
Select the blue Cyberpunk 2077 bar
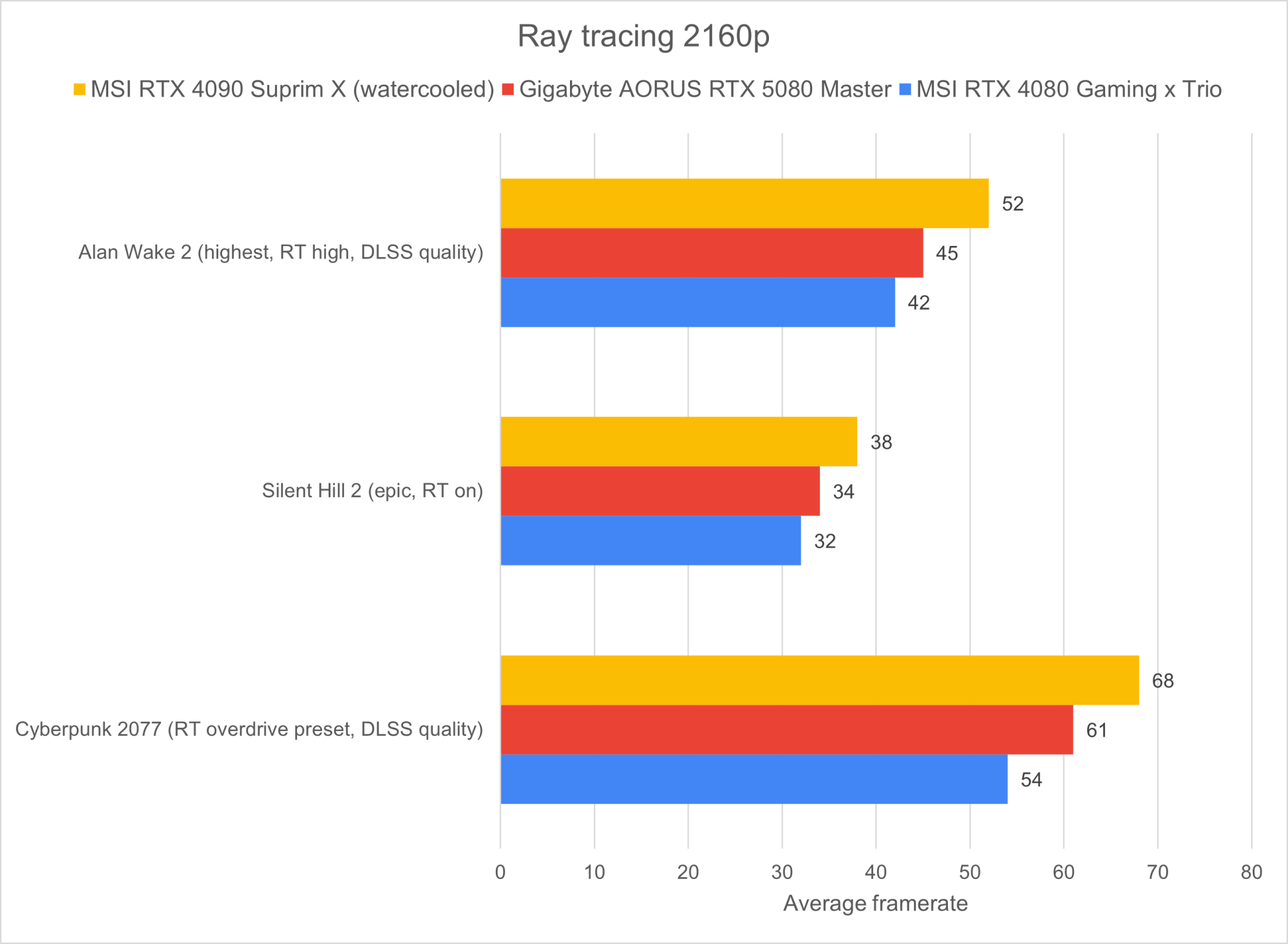[x=754, y=779]
